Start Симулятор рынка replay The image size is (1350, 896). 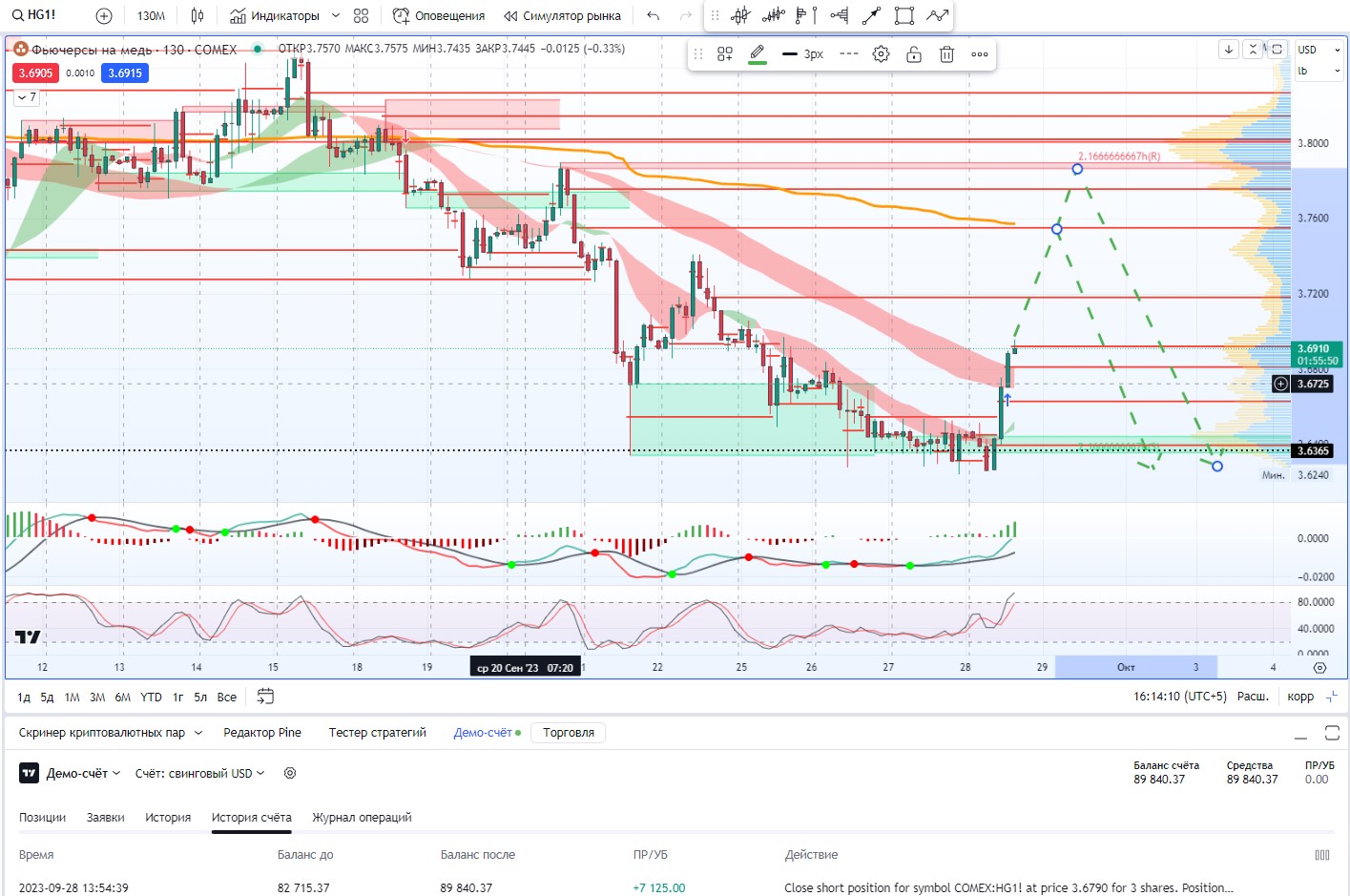point(562,15)
